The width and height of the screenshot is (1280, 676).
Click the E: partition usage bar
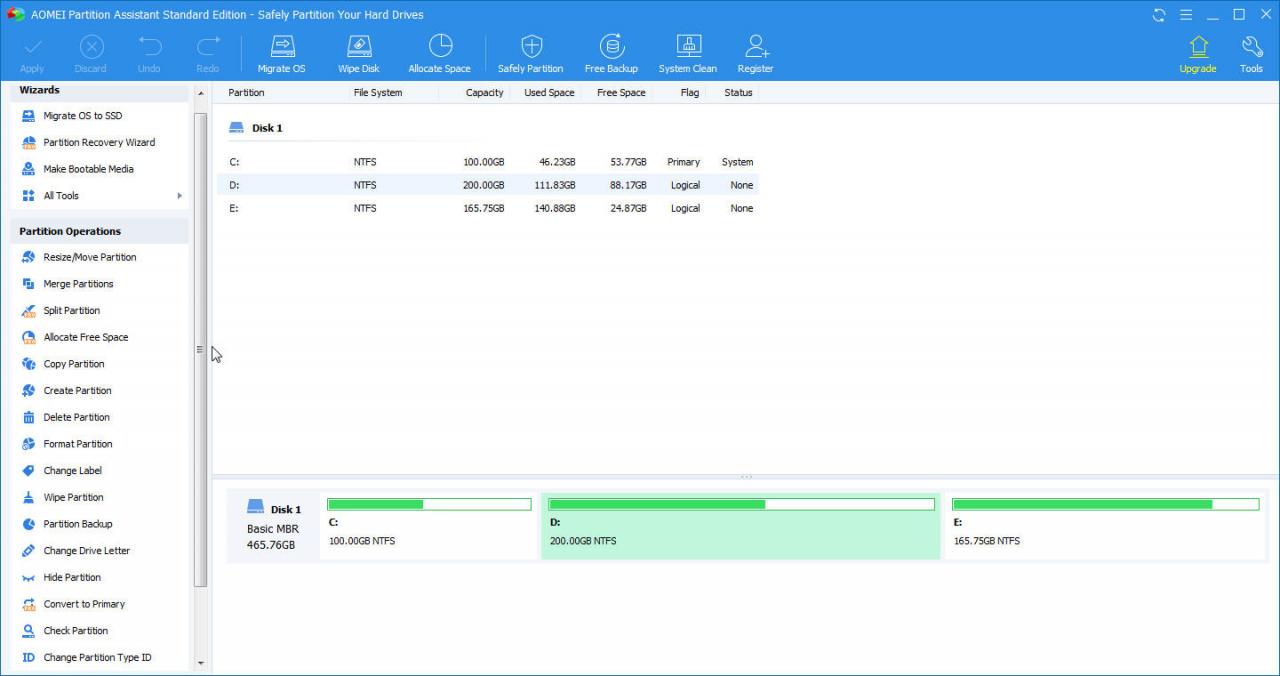click(1105, 504)
